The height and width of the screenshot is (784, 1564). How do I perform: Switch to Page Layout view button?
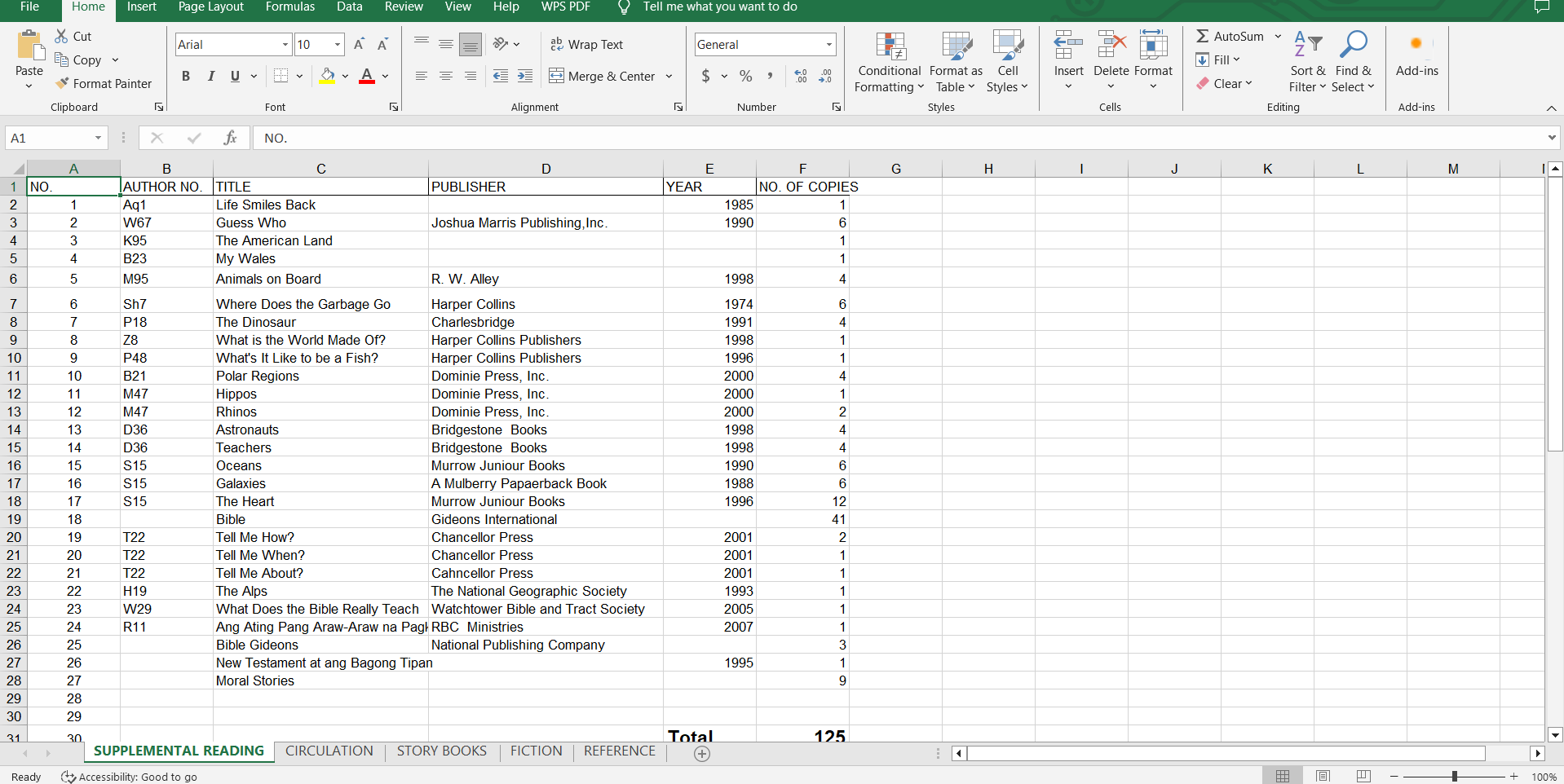pyautogui.click(x=1323, y=776)
